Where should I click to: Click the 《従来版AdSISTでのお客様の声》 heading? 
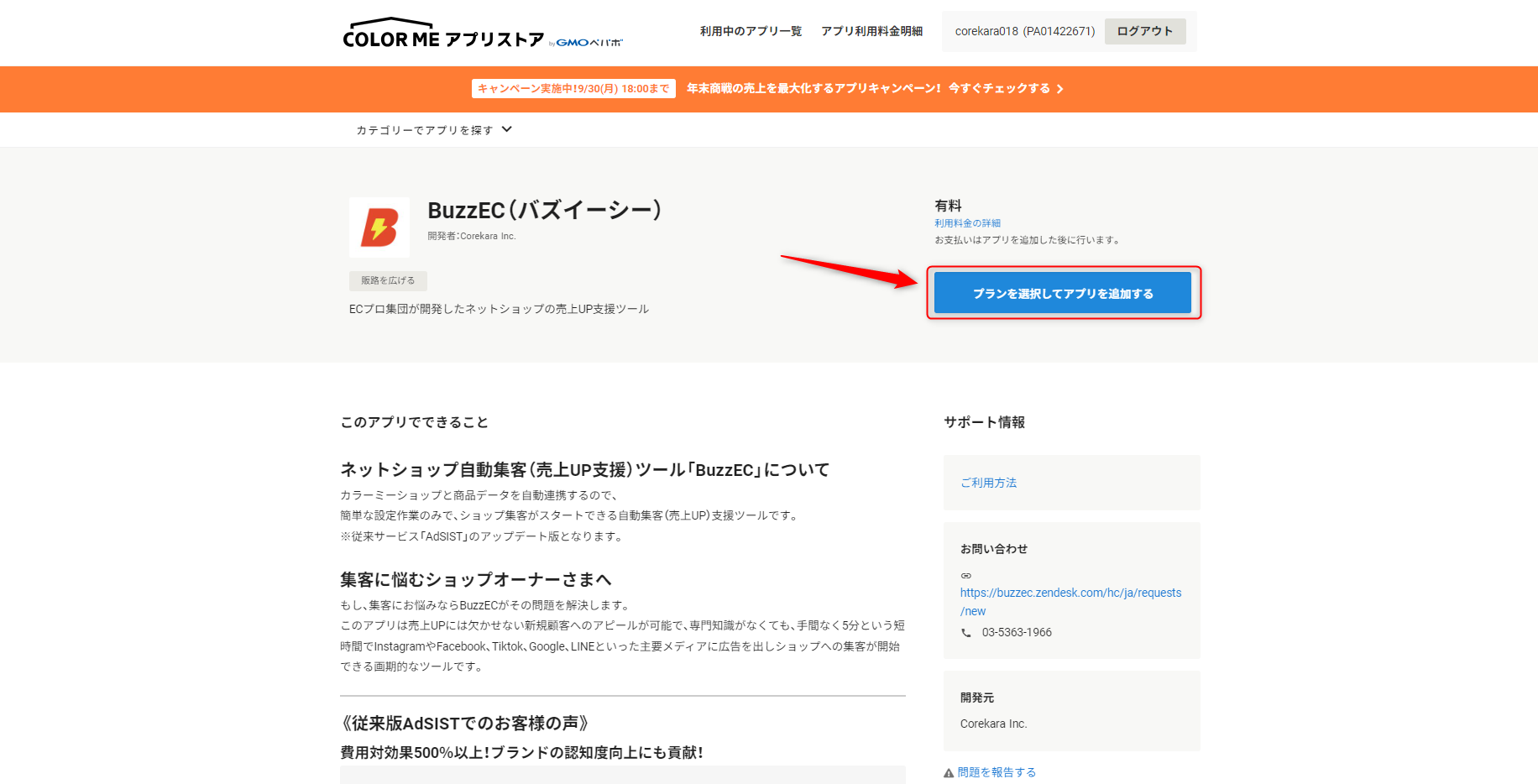coord(465,724)
